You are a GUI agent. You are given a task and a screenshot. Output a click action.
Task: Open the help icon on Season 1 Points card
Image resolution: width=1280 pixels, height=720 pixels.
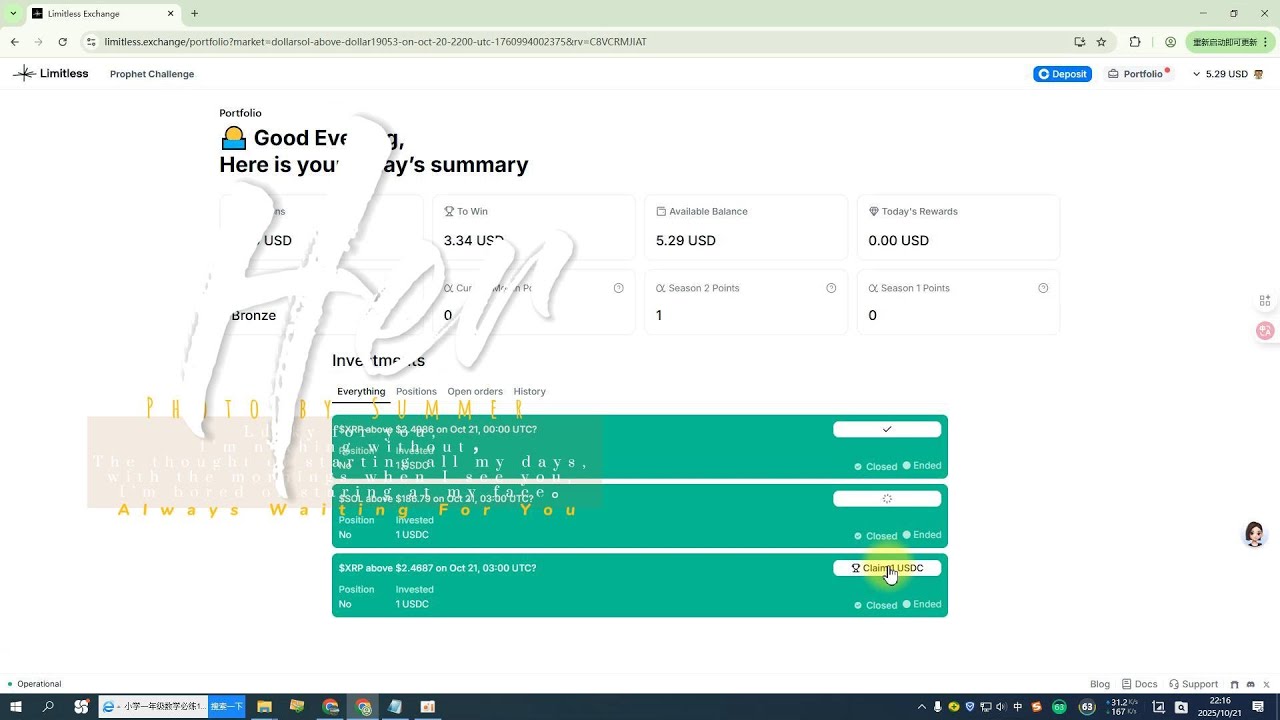pos(1043,288)
